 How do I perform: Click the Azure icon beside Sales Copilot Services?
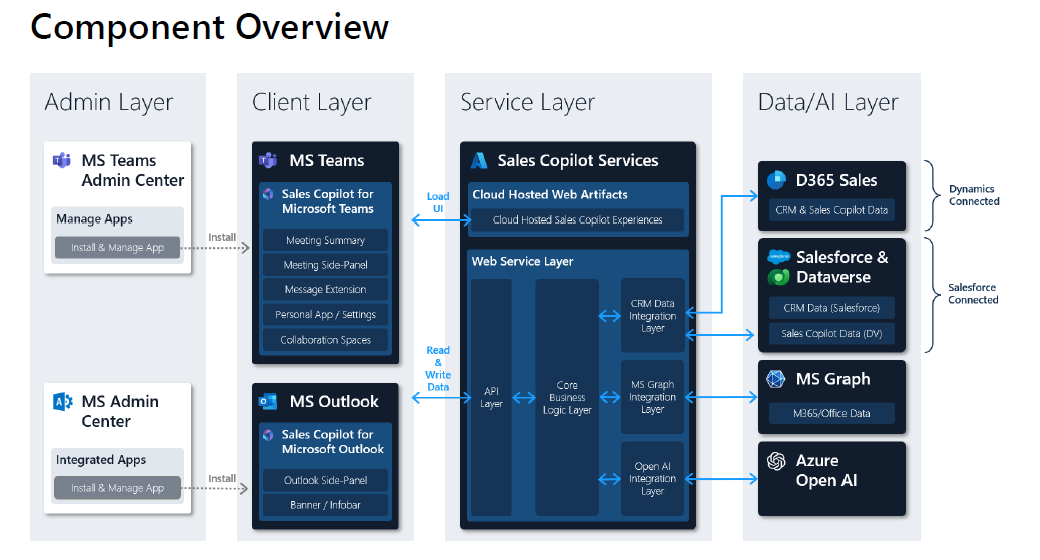(x=479, y=161)
